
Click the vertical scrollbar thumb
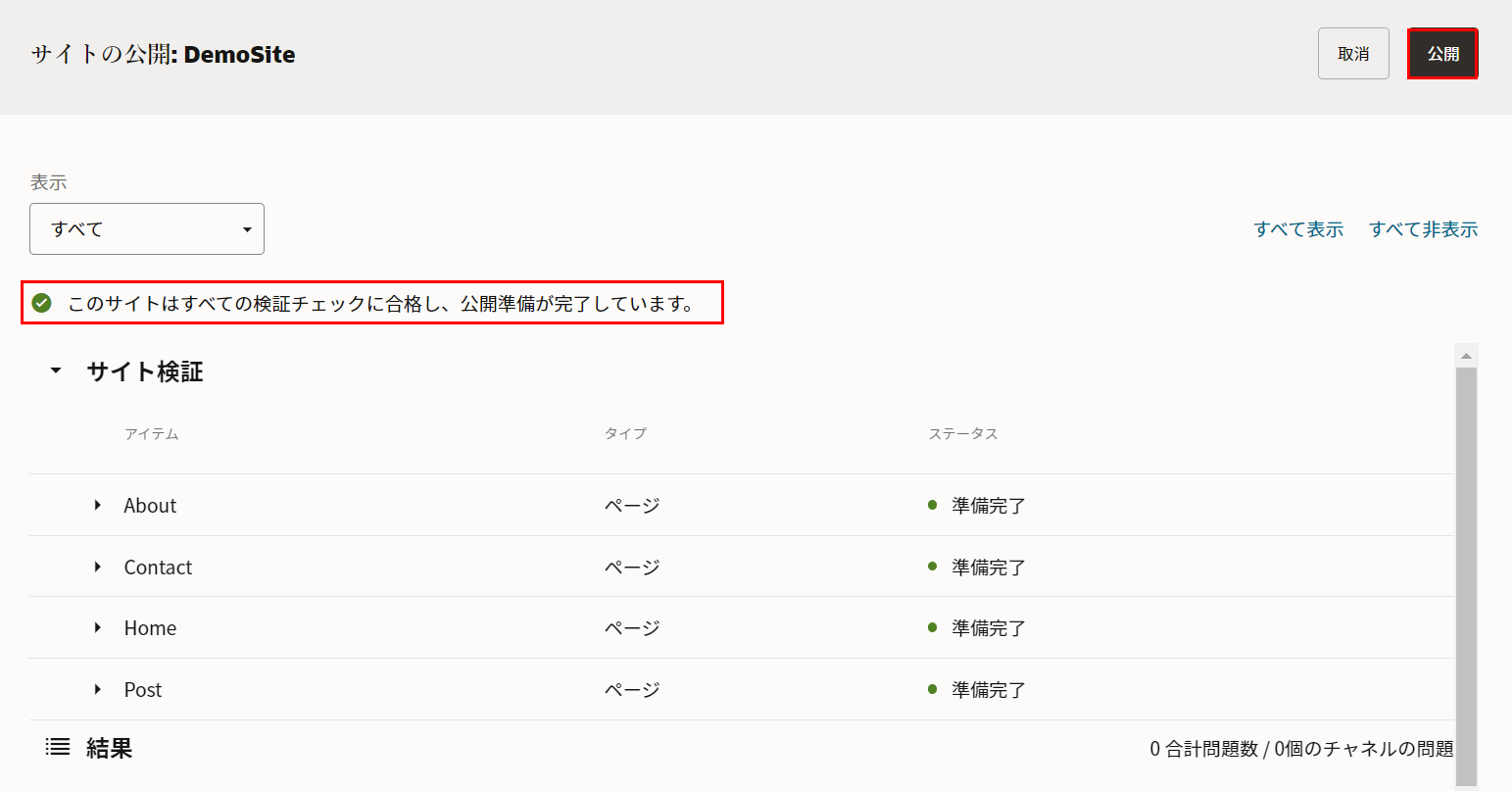pyautogui.click(x=1466, y=576)
